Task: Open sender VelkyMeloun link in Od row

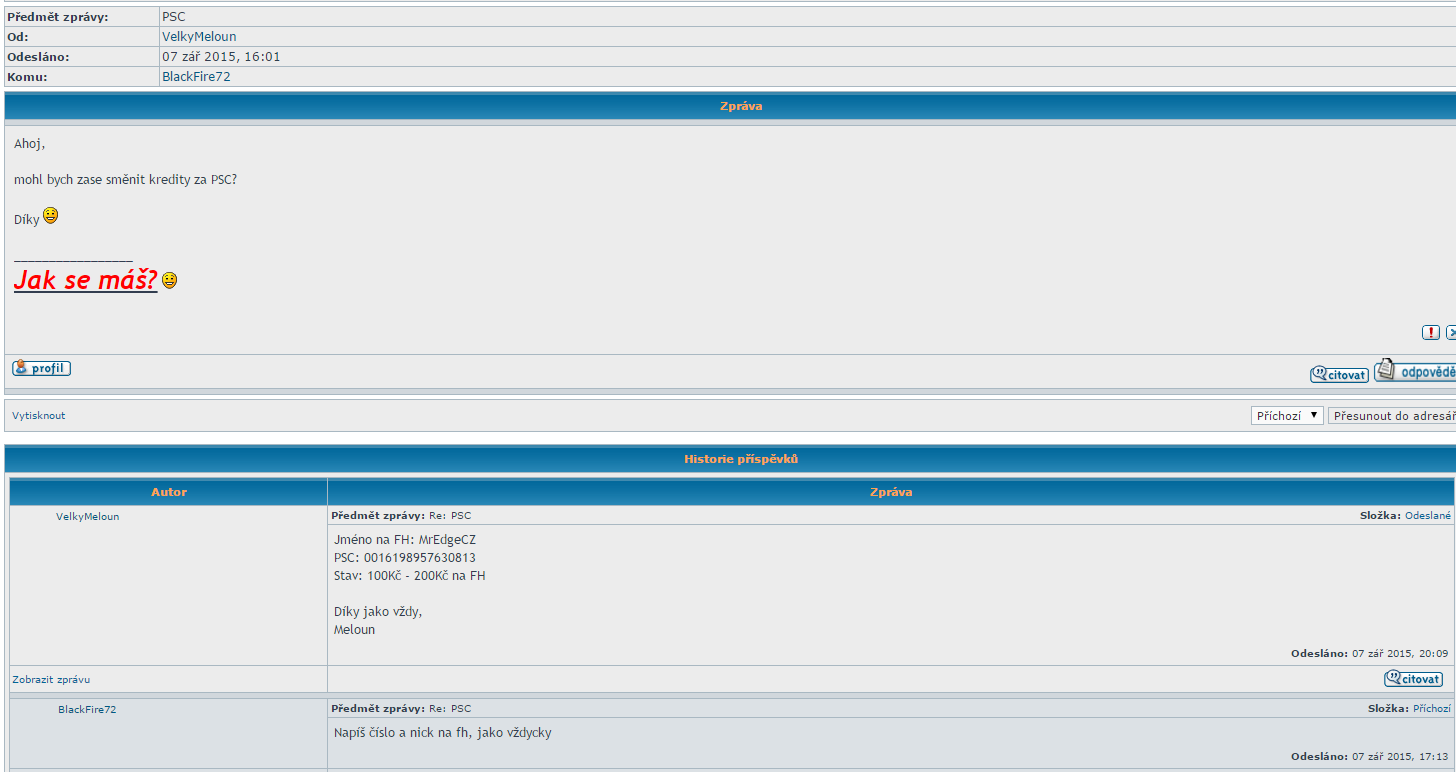Action: click(199, 37)
